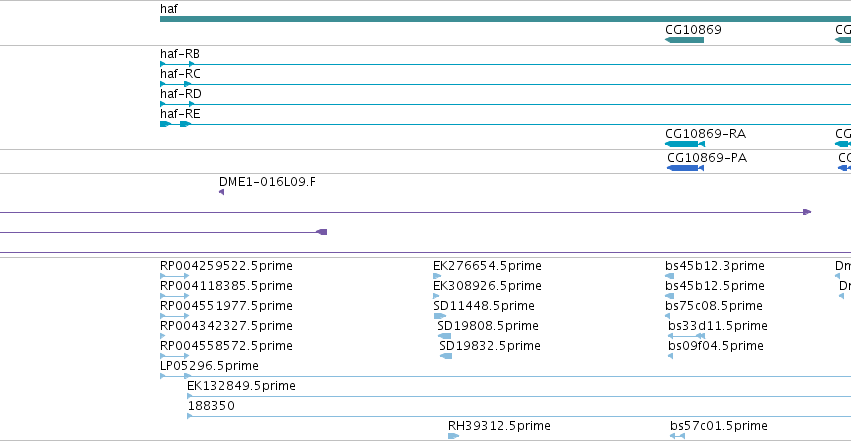Select transcript CG10869-RA label
851x441 pixels.
click(705, 134)
